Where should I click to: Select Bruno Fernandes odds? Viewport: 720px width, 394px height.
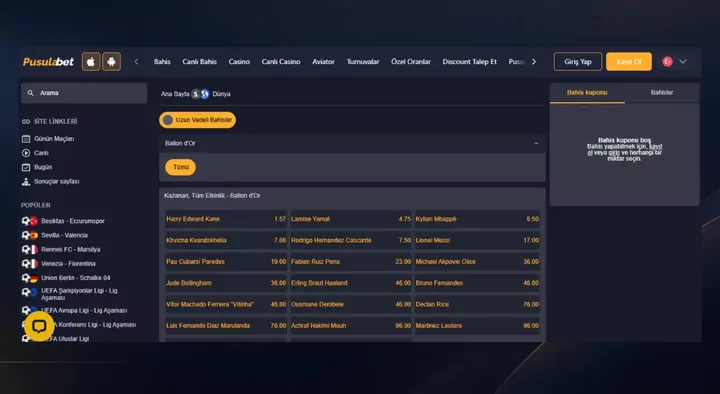pos(477,283)
